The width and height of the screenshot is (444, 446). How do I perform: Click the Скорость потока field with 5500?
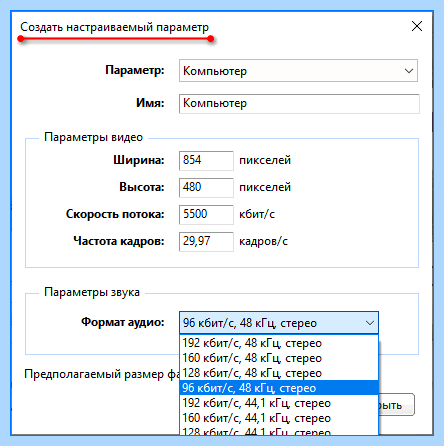[x=206, y=214]
